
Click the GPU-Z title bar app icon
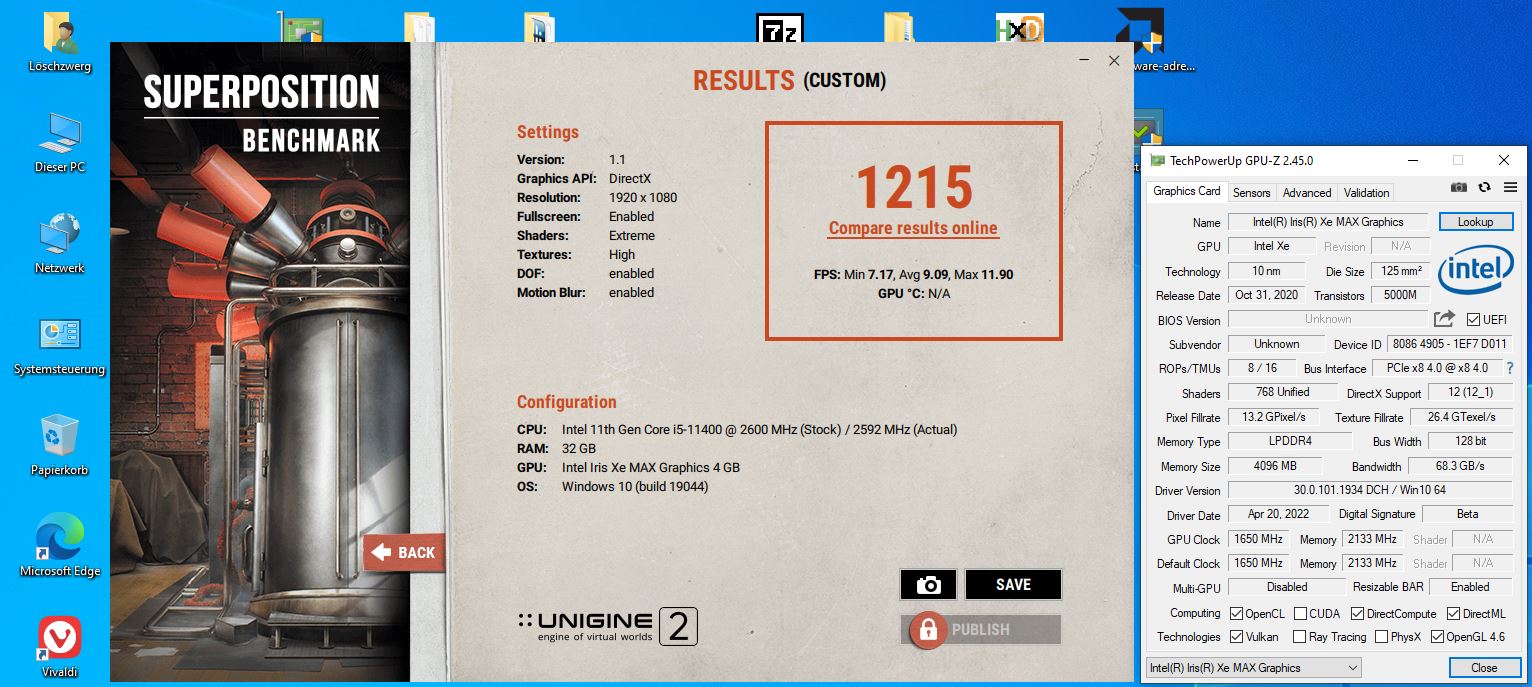[x=1157, y=160]
